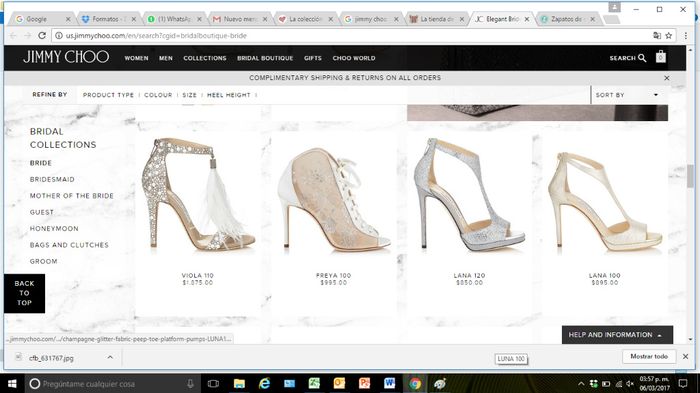Open downloaded file cfb_631767.jpg
The image size is (700, 393).
51,358
